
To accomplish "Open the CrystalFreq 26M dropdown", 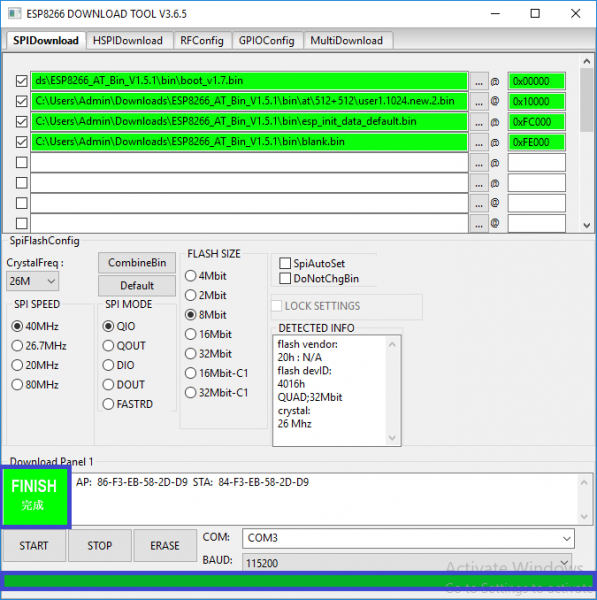I will click(33, 281).
